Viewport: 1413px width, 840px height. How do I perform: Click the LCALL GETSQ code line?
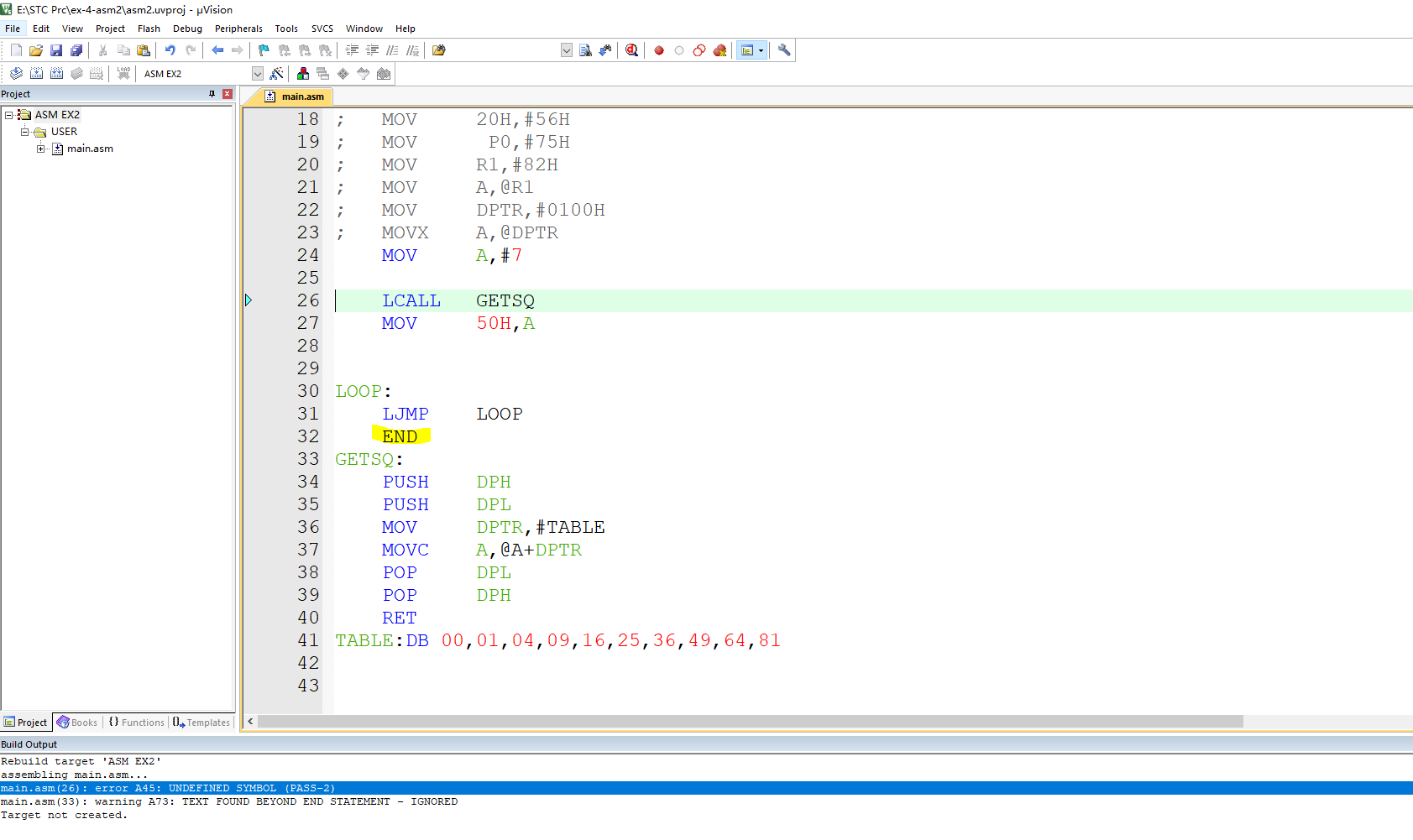tap(458, 300)
